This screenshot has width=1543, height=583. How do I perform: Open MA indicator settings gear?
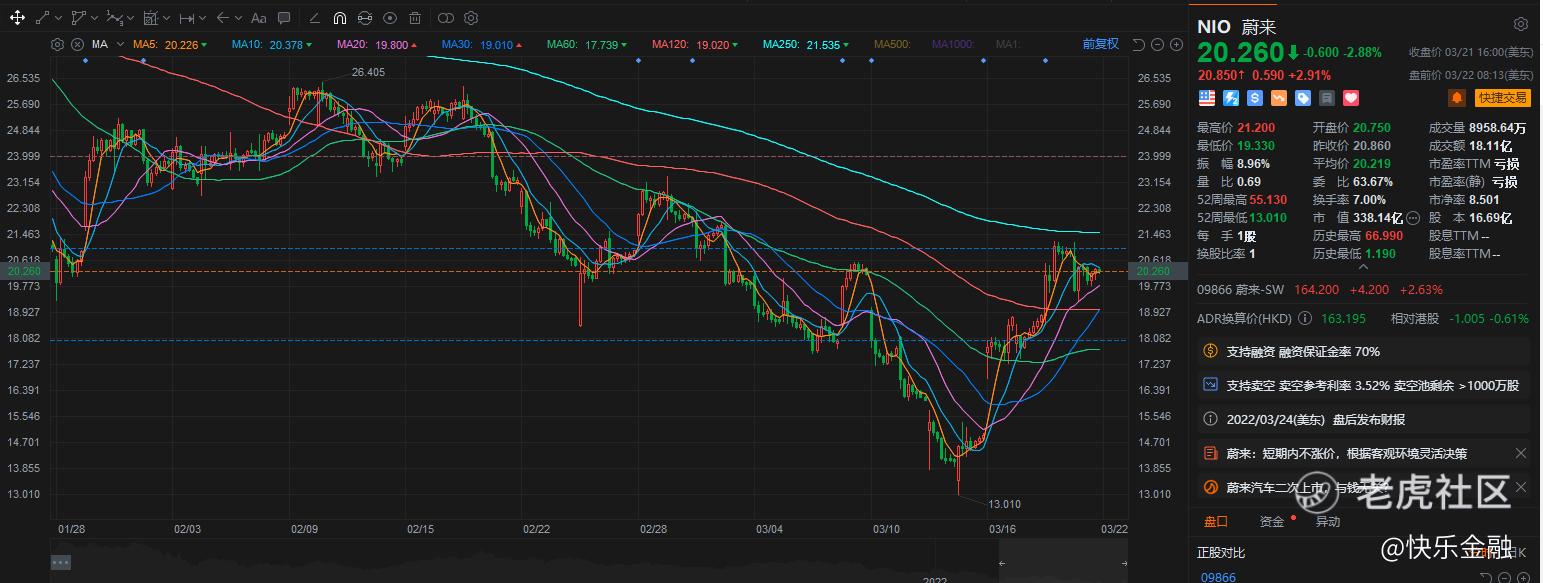click(57, 44)
